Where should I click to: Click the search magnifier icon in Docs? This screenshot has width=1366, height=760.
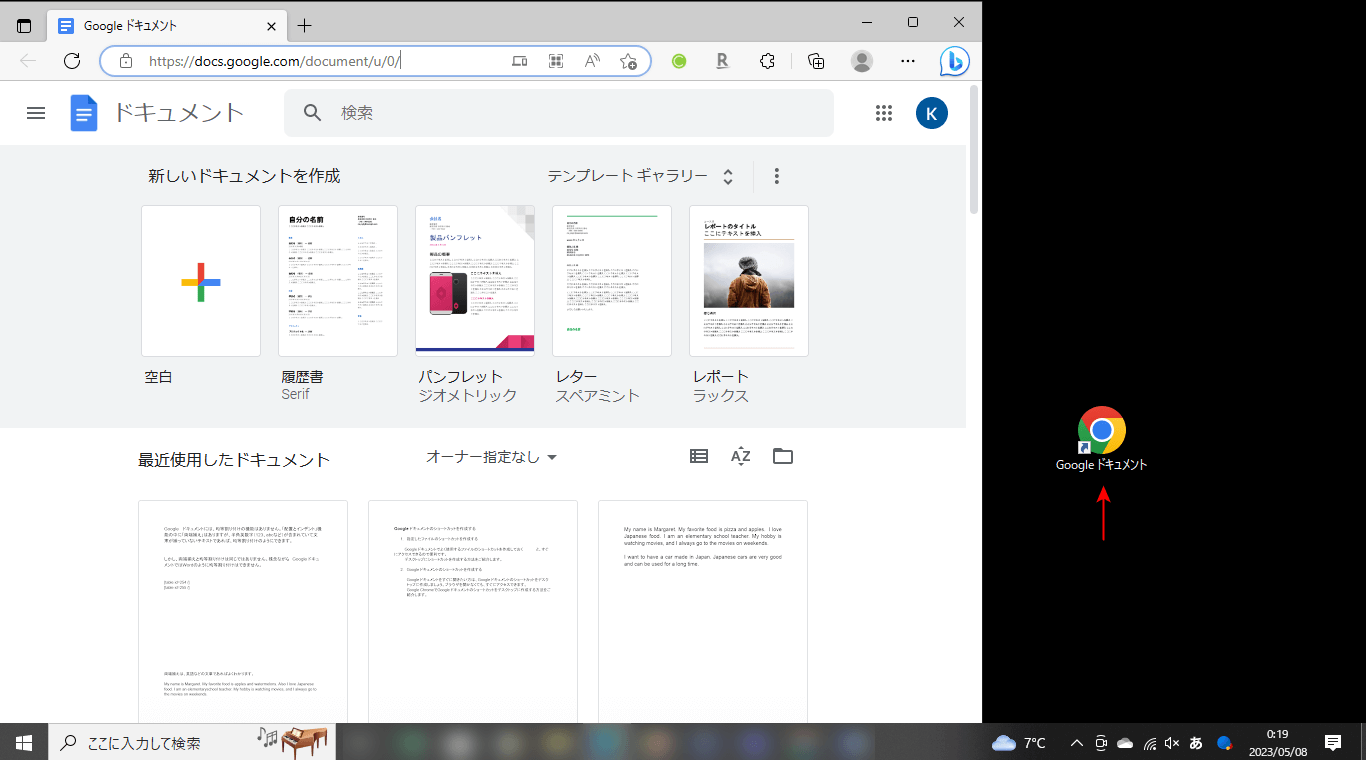pyautogui.click(x=313, y=113)
